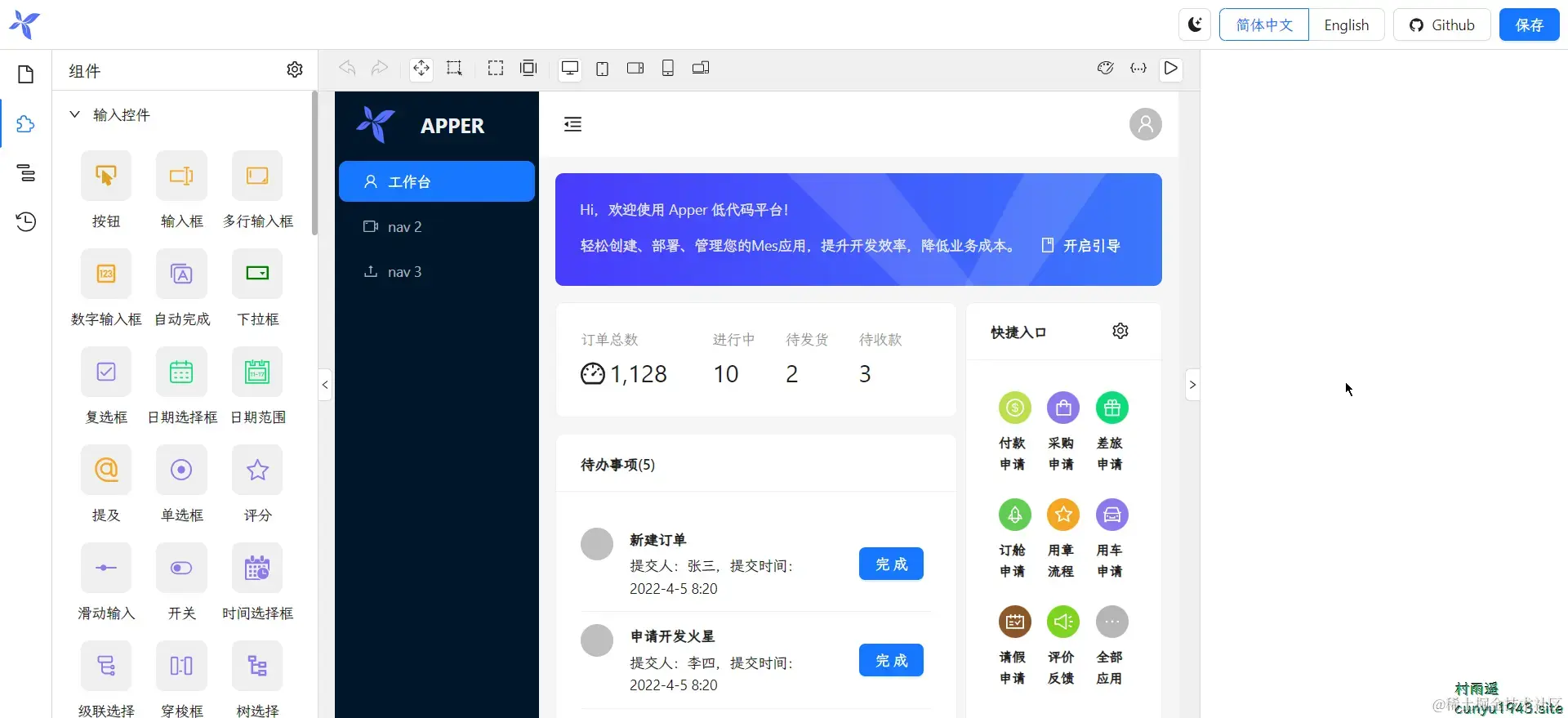Open the code braces view icon
Screen dimensions: 1568x718
(1138, 68)
